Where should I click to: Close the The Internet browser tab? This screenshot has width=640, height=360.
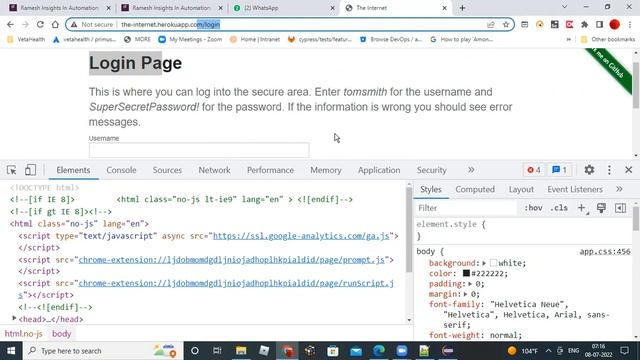click(x=444, y=8)
